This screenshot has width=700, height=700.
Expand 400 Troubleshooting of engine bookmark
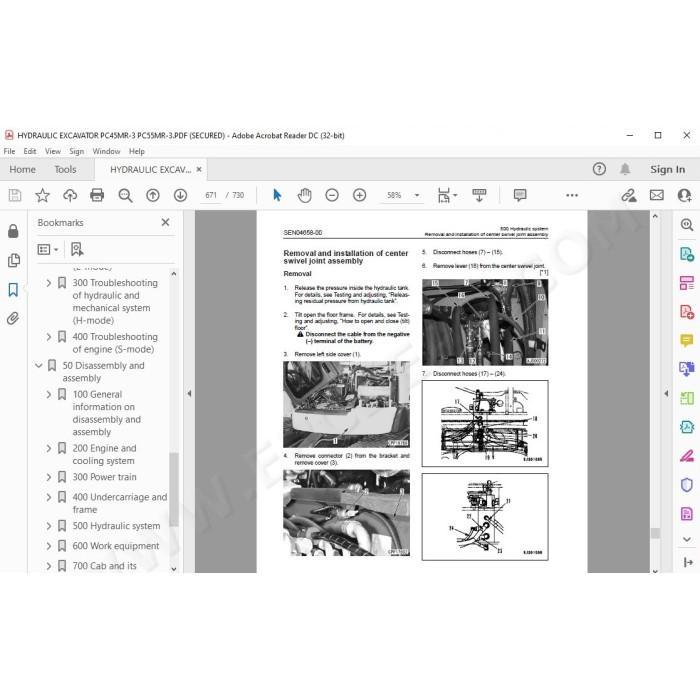[49, 337]
